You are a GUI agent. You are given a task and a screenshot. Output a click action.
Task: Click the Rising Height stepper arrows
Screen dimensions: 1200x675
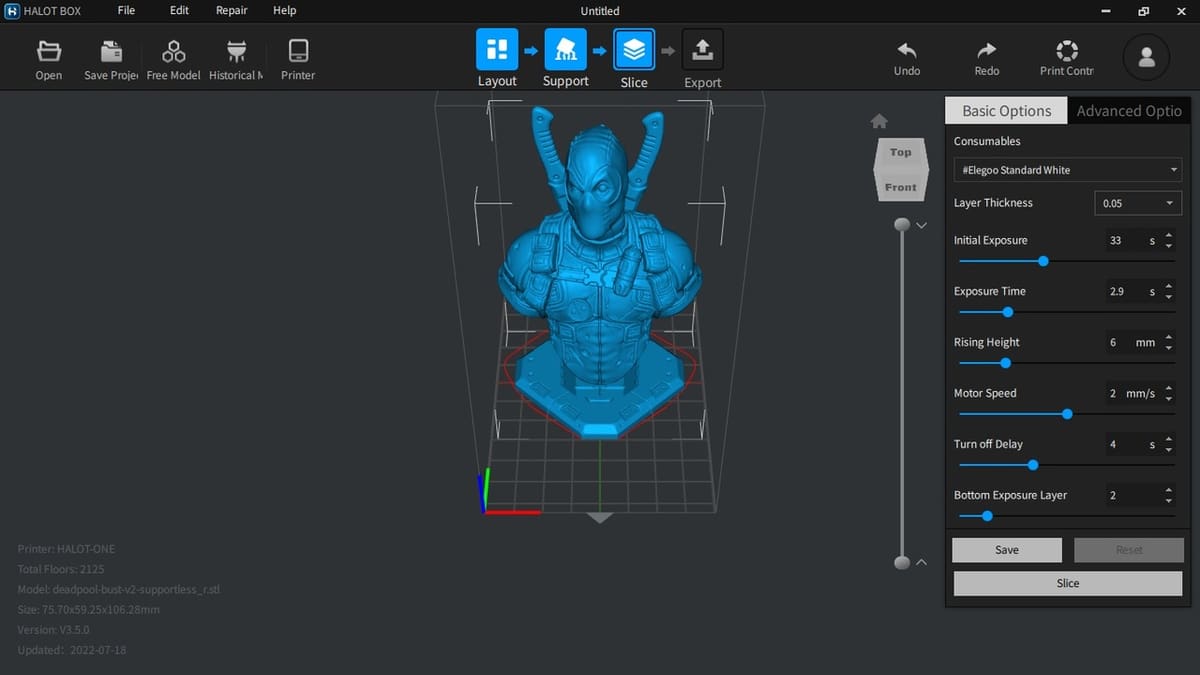click(1169, 342)
